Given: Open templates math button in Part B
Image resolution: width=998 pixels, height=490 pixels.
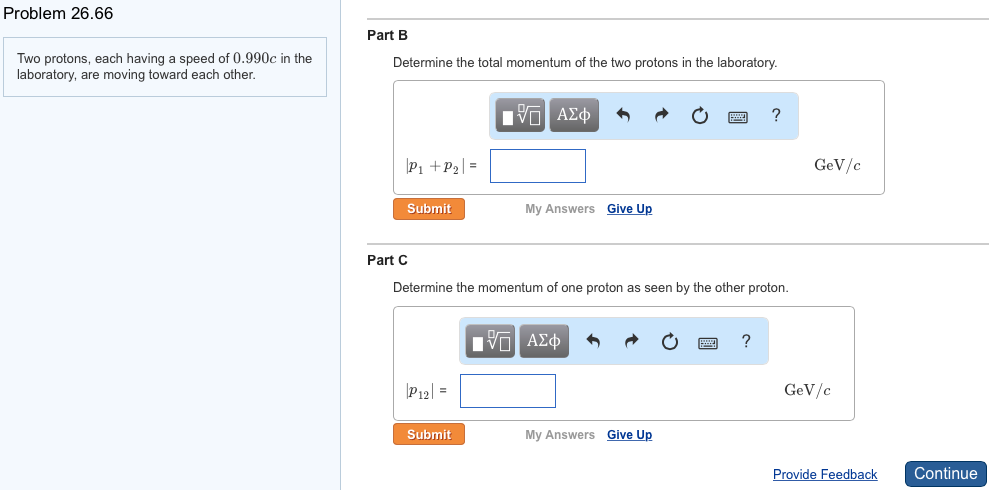Looking at the screenshot, I should pyautogui.click(x=520, y=115).
